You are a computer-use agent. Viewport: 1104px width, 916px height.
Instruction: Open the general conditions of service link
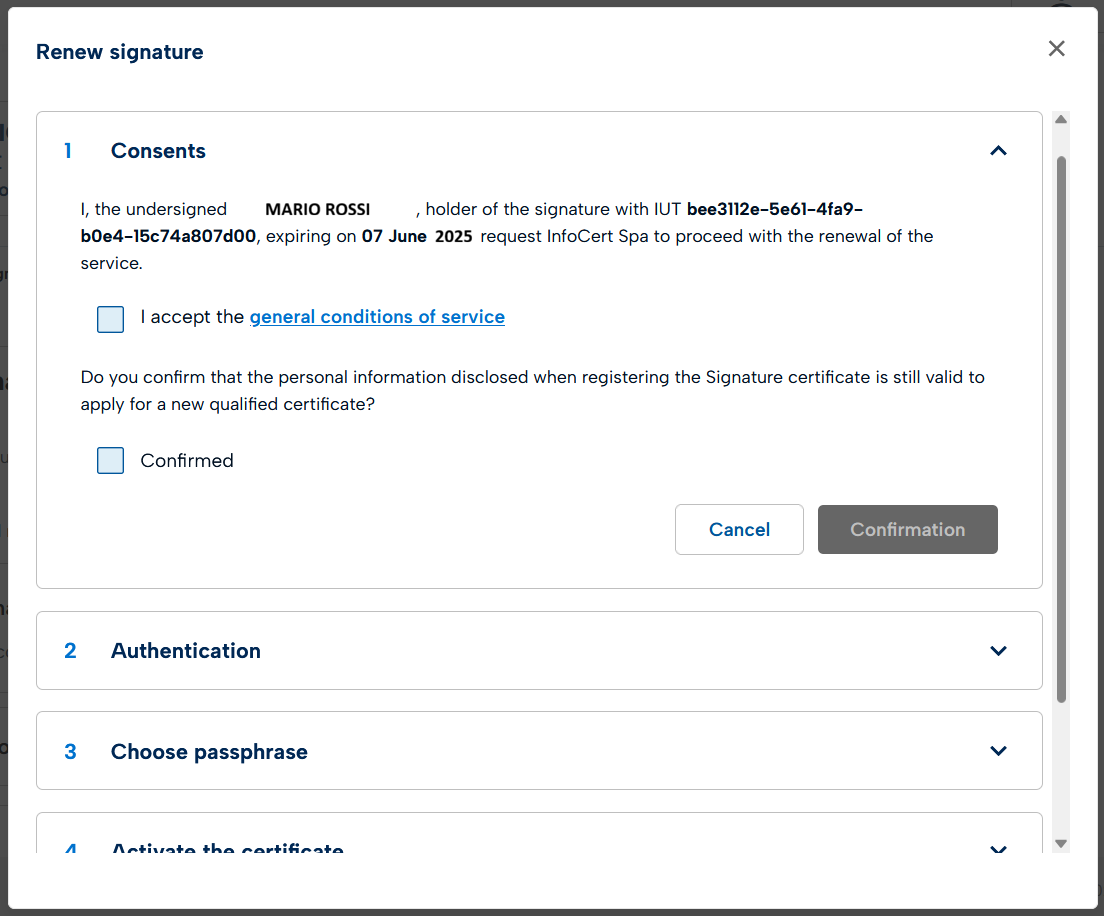pyautogui.click(x=377, y=317)
